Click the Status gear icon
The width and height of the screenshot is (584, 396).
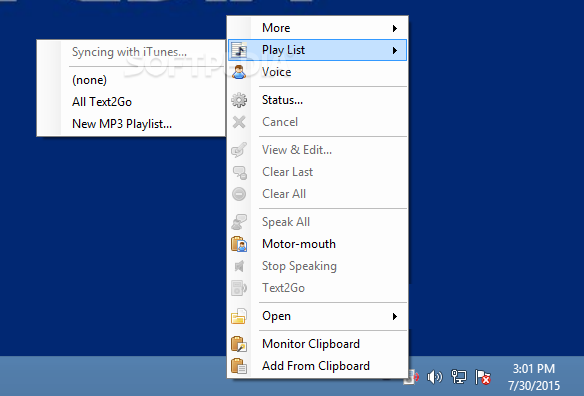tap(239, 100)
